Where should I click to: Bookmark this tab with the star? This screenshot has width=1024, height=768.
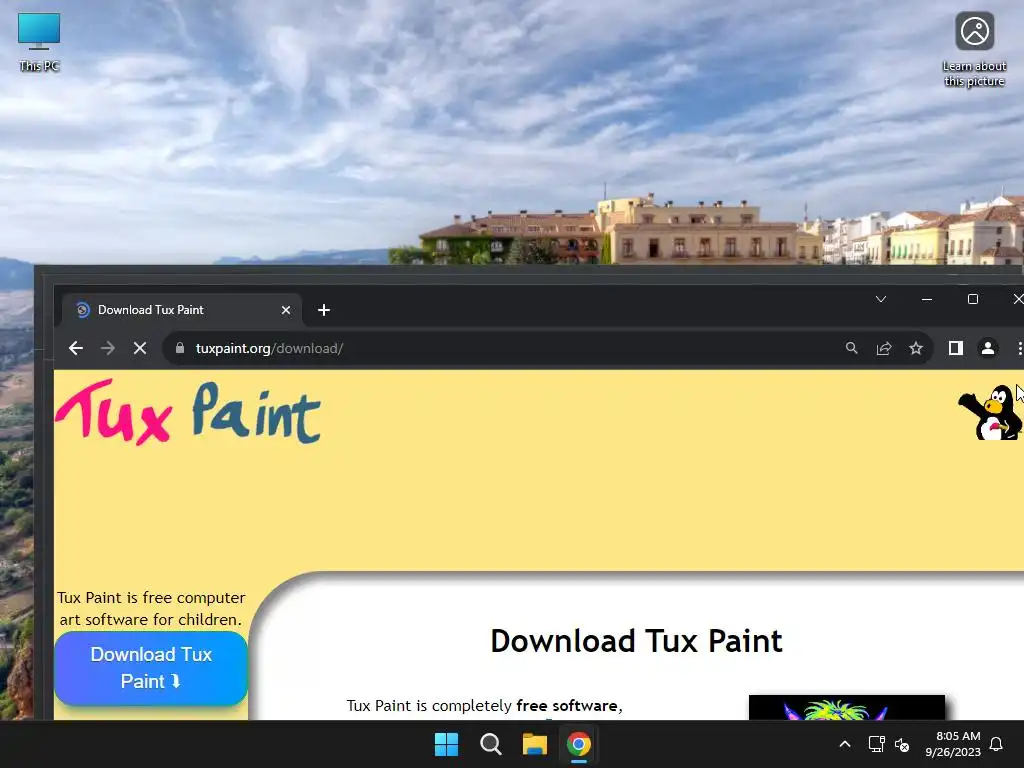916,348
